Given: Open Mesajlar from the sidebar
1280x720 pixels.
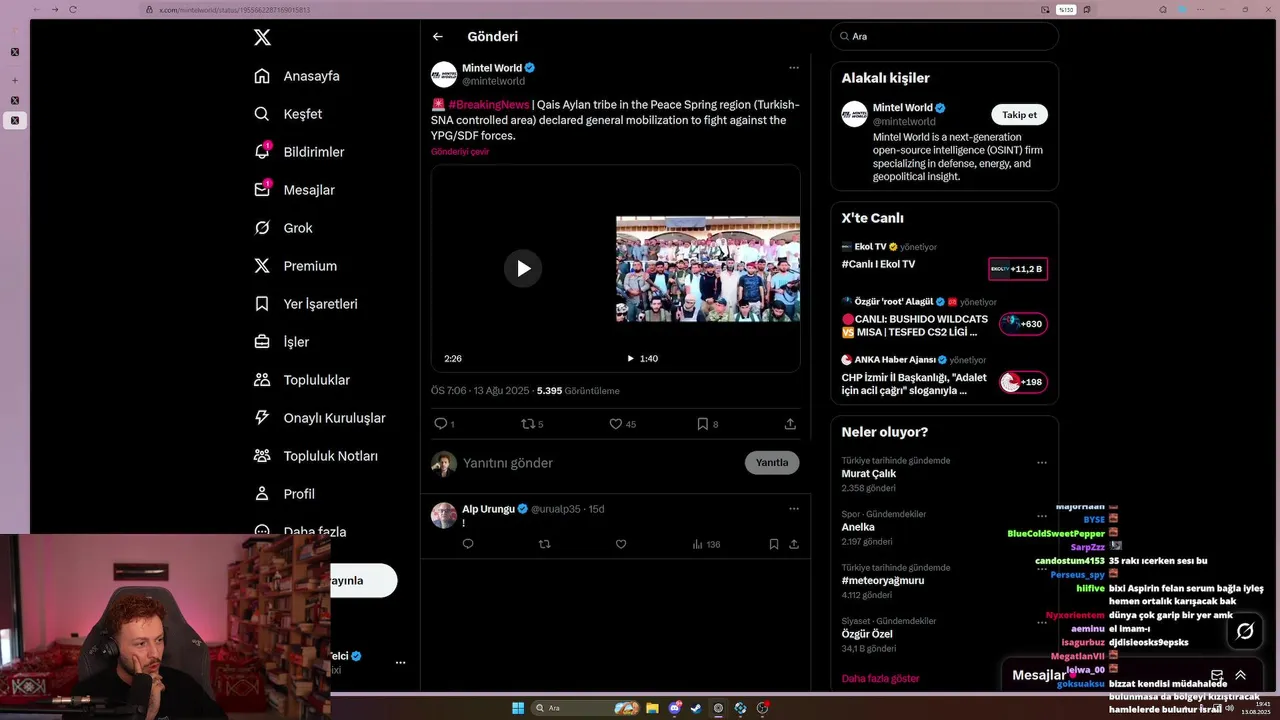Looking at the screenshot, I should pos(294,190).
